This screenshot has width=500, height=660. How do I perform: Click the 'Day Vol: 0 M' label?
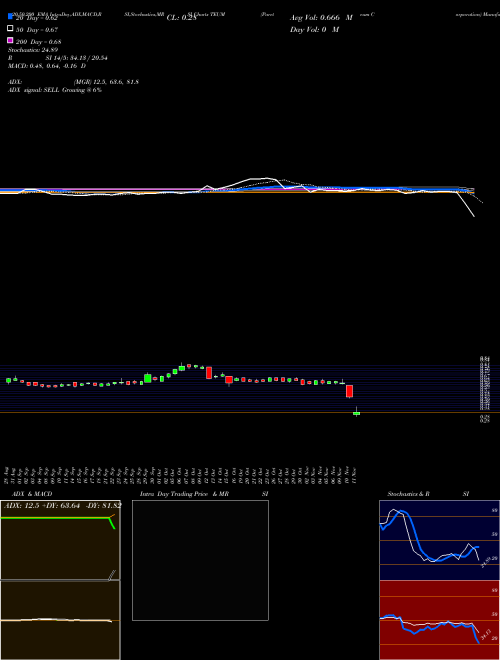point(314,29)
